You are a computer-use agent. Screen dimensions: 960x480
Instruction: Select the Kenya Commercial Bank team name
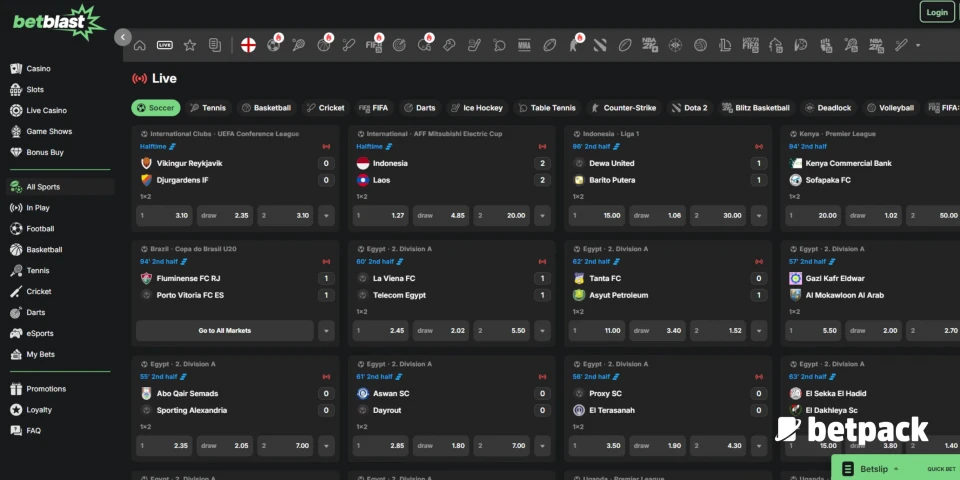[x=849, y=163]
